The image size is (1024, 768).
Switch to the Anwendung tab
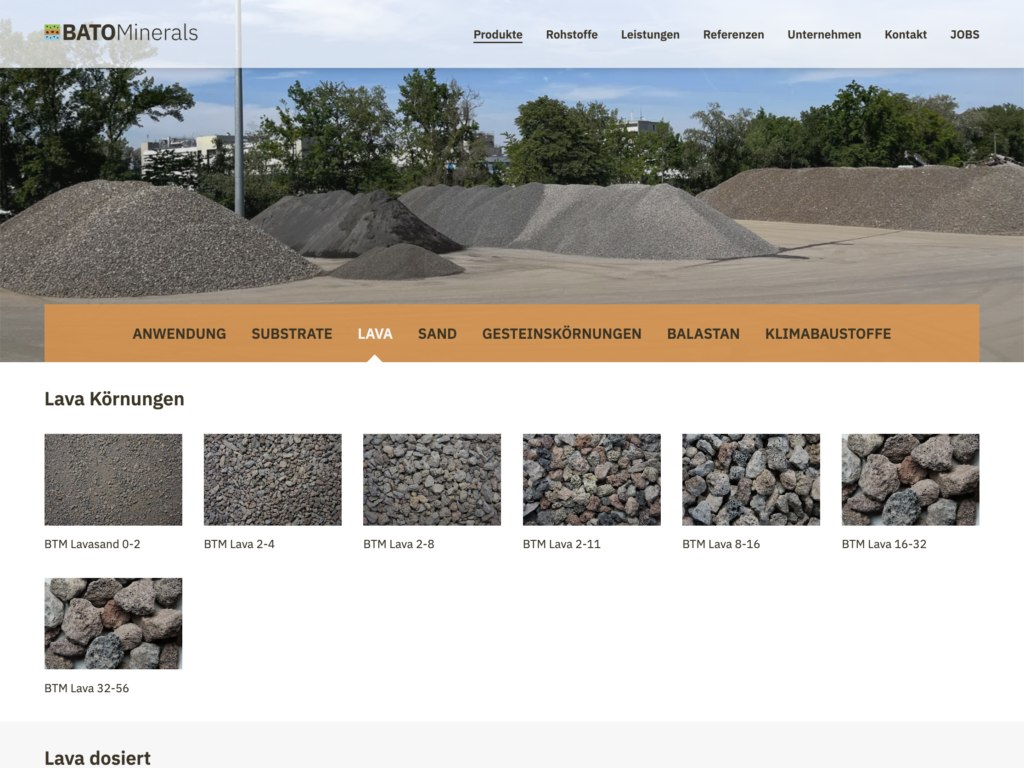coord(179,334)
